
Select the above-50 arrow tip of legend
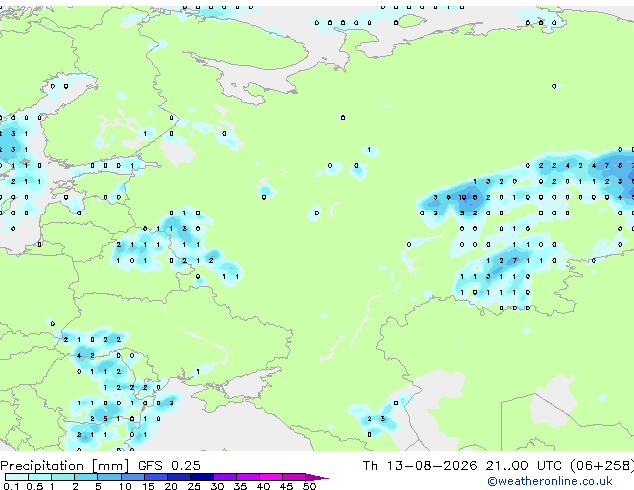click(x=317, y=477)
